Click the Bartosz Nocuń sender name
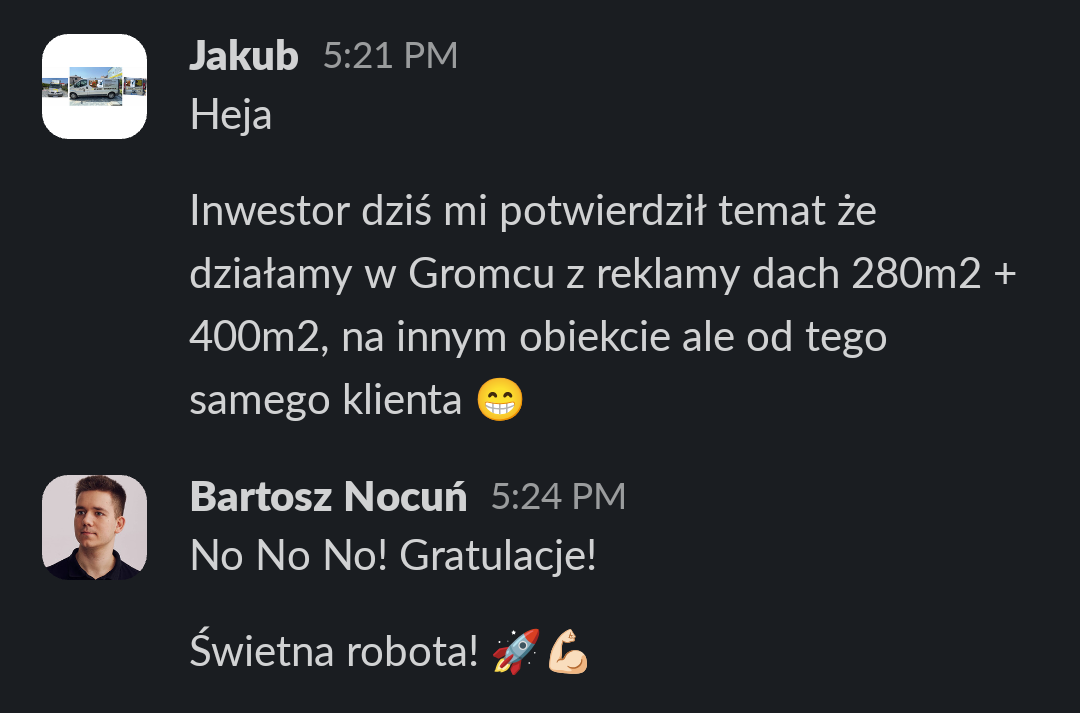 coord(329,496)
